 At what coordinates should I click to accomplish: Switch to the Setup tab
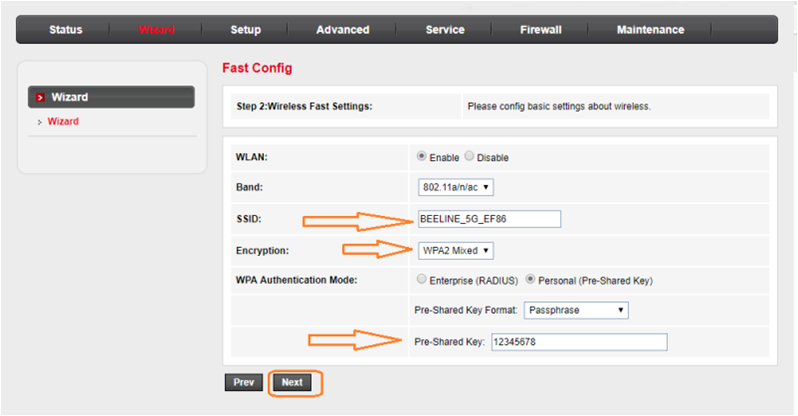(245, 30)
